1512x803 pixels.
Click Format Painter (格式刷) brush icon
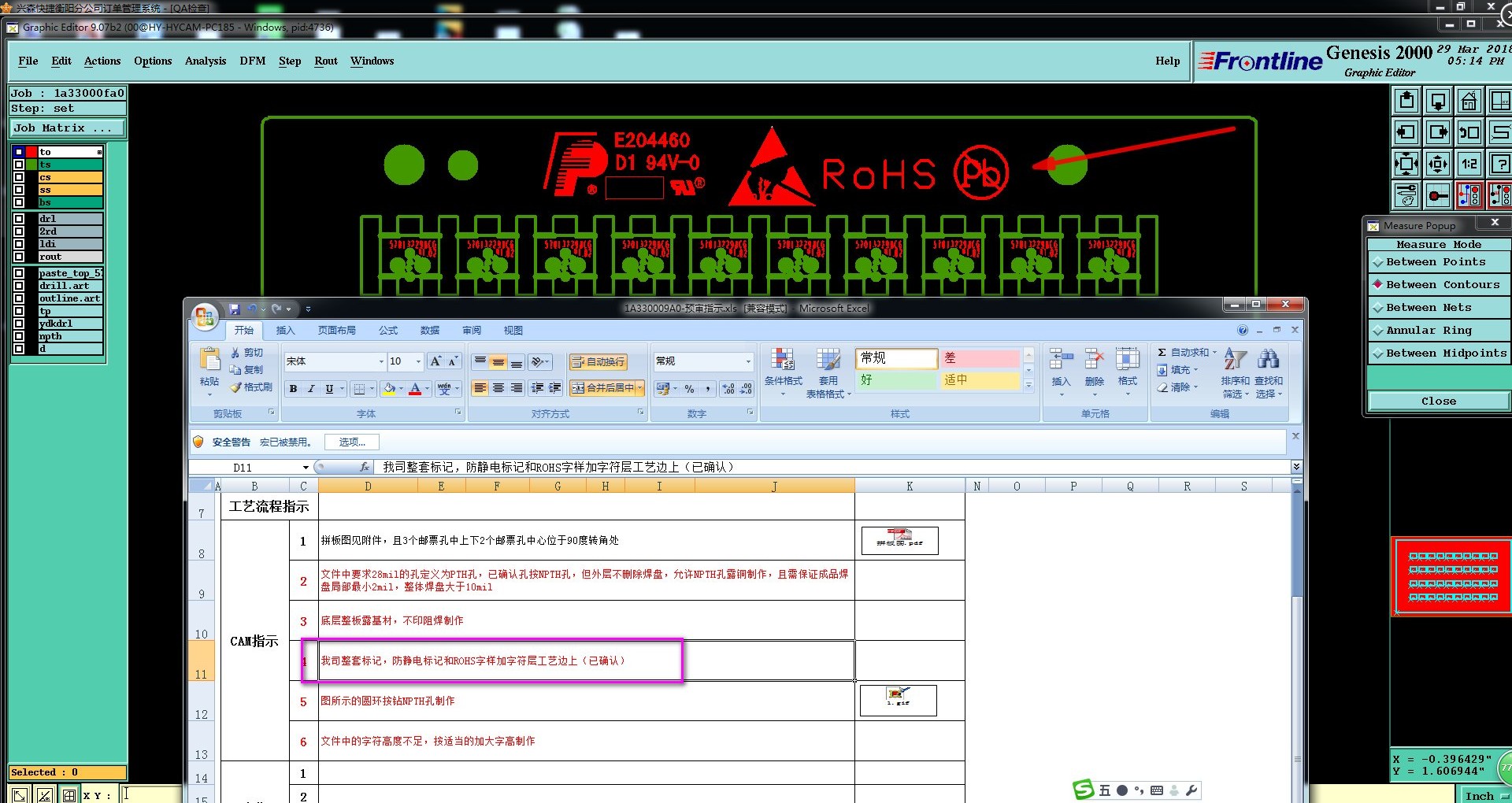[x=235, y=387]
